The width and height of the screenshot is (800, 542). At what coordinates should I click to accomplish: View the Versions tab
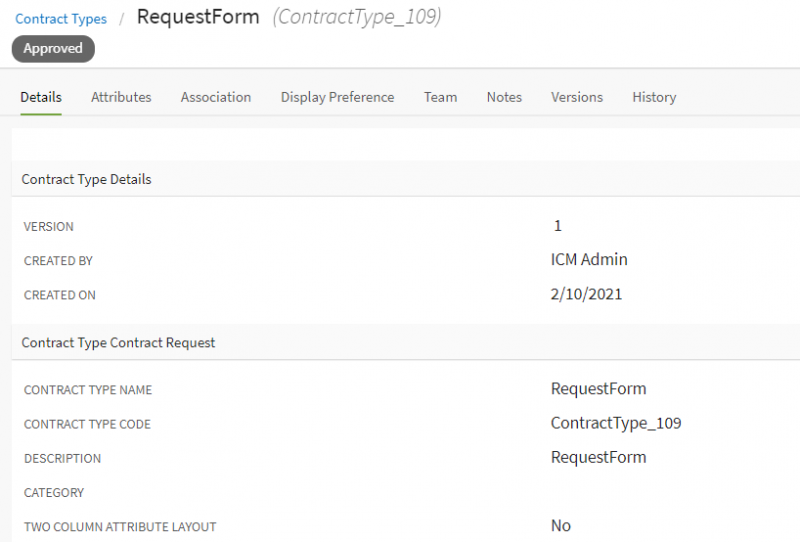[577, 97]
